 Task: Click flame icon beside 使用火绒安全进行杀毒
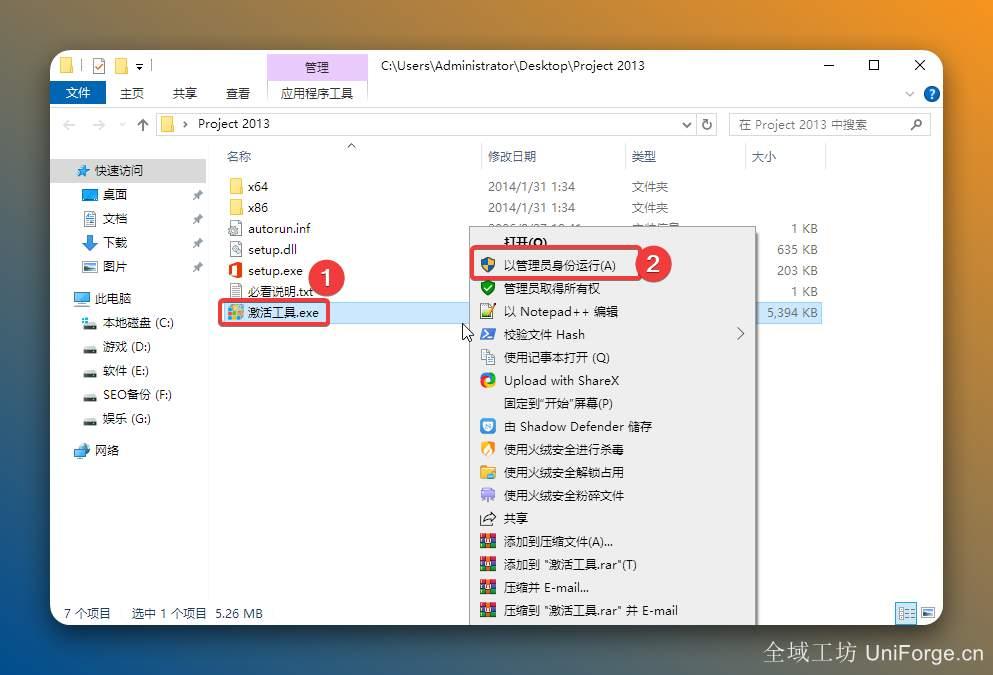tap(488, 449)
